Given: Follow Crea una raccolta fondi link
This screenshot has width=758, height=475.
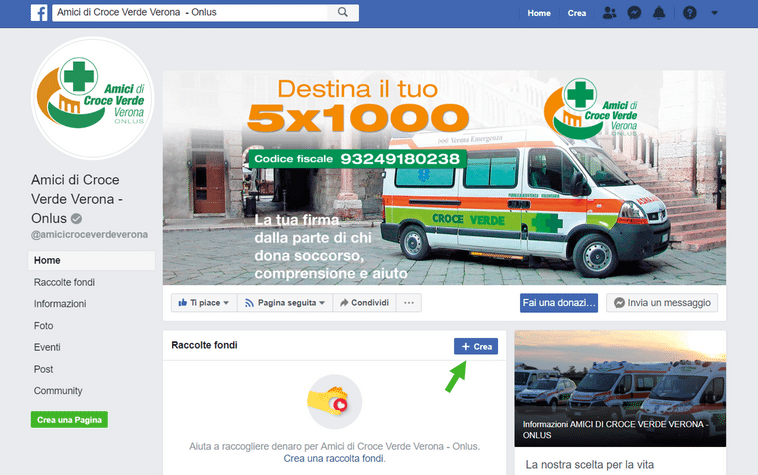Looking at the screenshot, I should tap(334, 458).
